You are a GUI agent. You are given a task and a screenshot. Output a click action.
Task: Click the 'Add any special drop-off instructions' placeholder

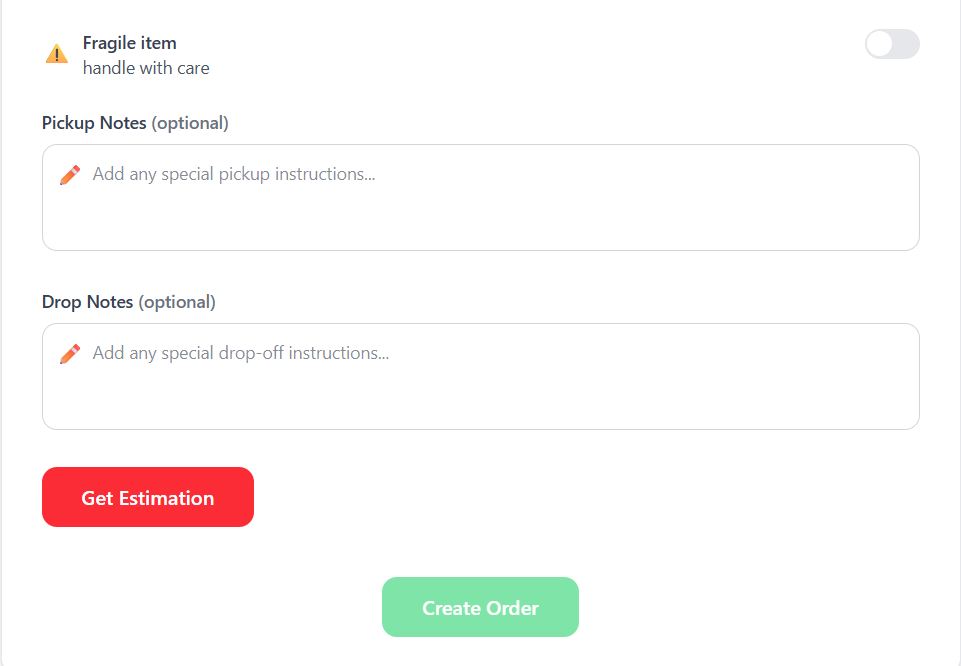tap(240, 353)
